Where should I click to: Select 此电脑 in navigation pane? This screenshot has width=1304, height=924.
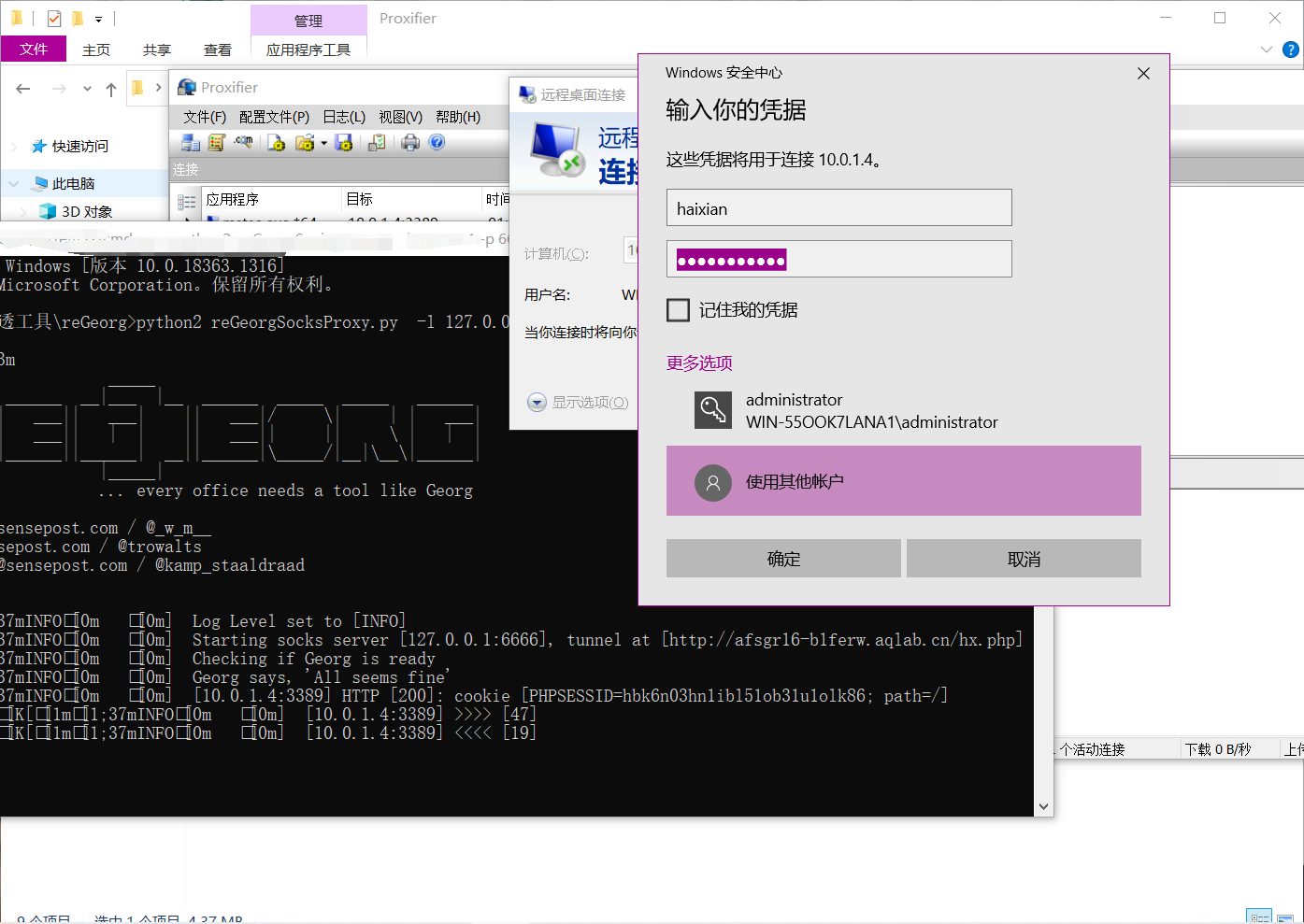(x=73, y=184)
